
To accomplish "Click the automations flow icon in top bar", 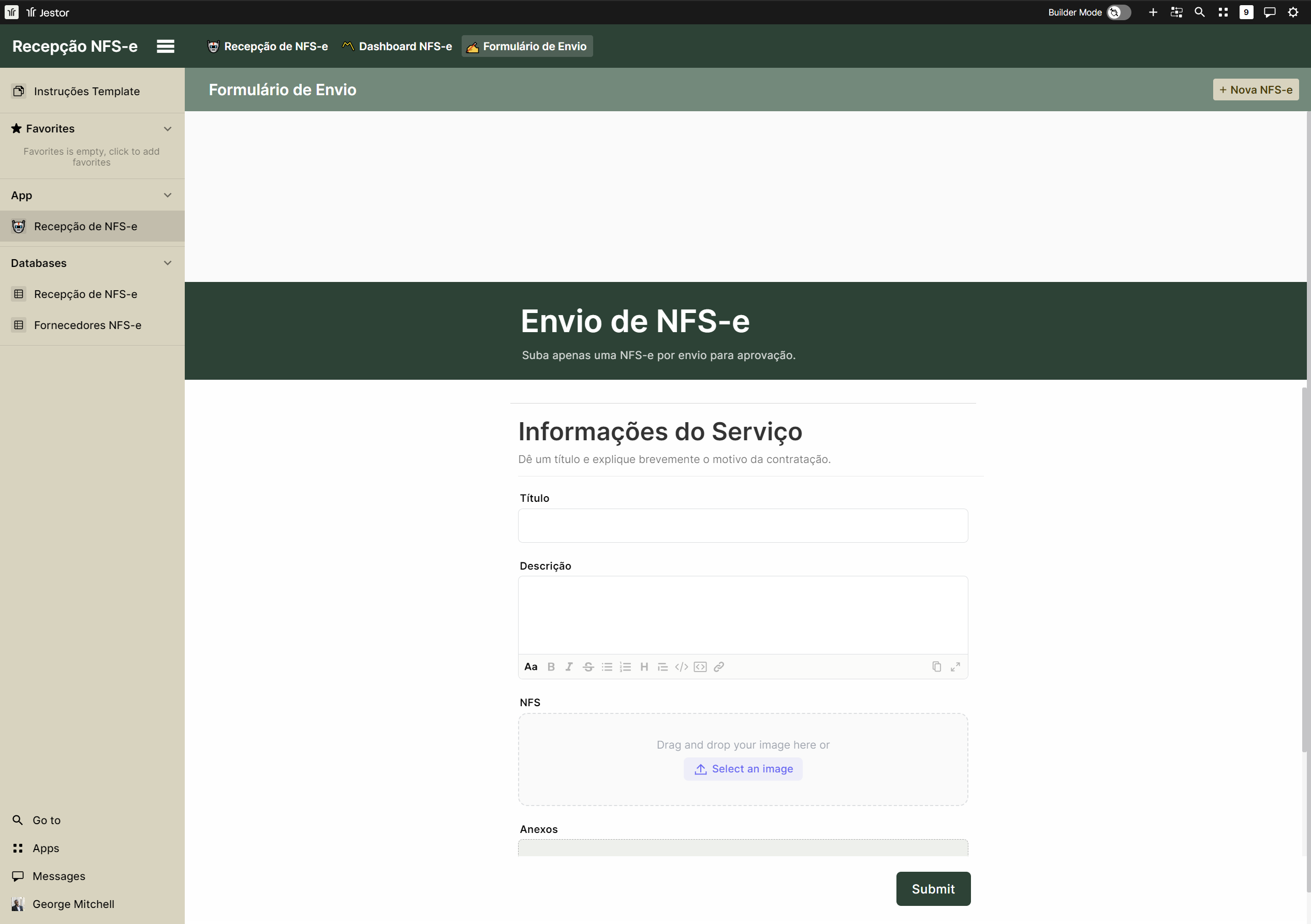I will click(x=1176, y=12).
